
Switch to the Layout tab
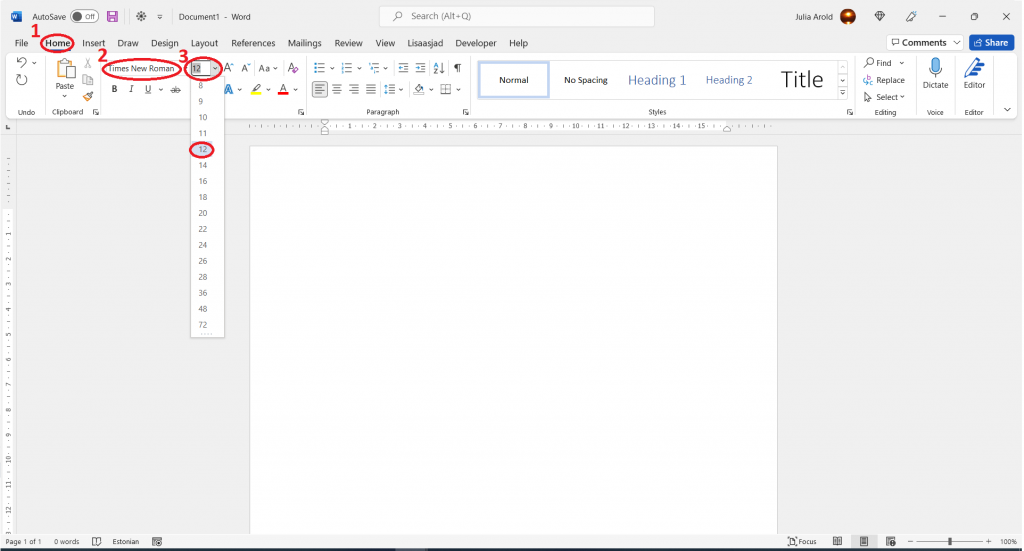204,43
